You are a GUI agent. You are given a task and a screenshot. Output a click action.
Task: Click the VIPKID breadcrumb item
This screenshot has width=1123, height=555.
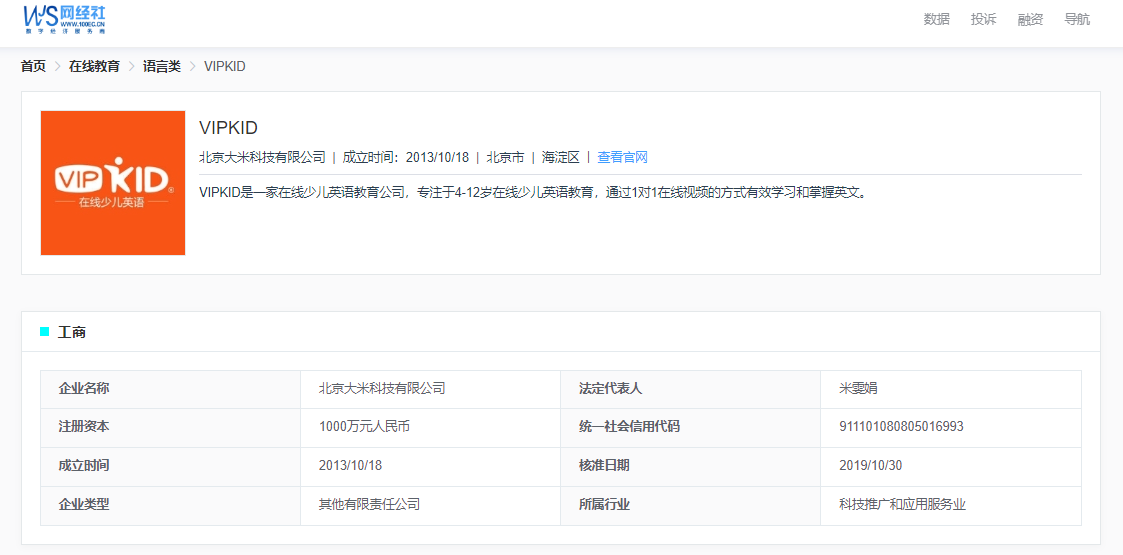(x=224, y=66)
